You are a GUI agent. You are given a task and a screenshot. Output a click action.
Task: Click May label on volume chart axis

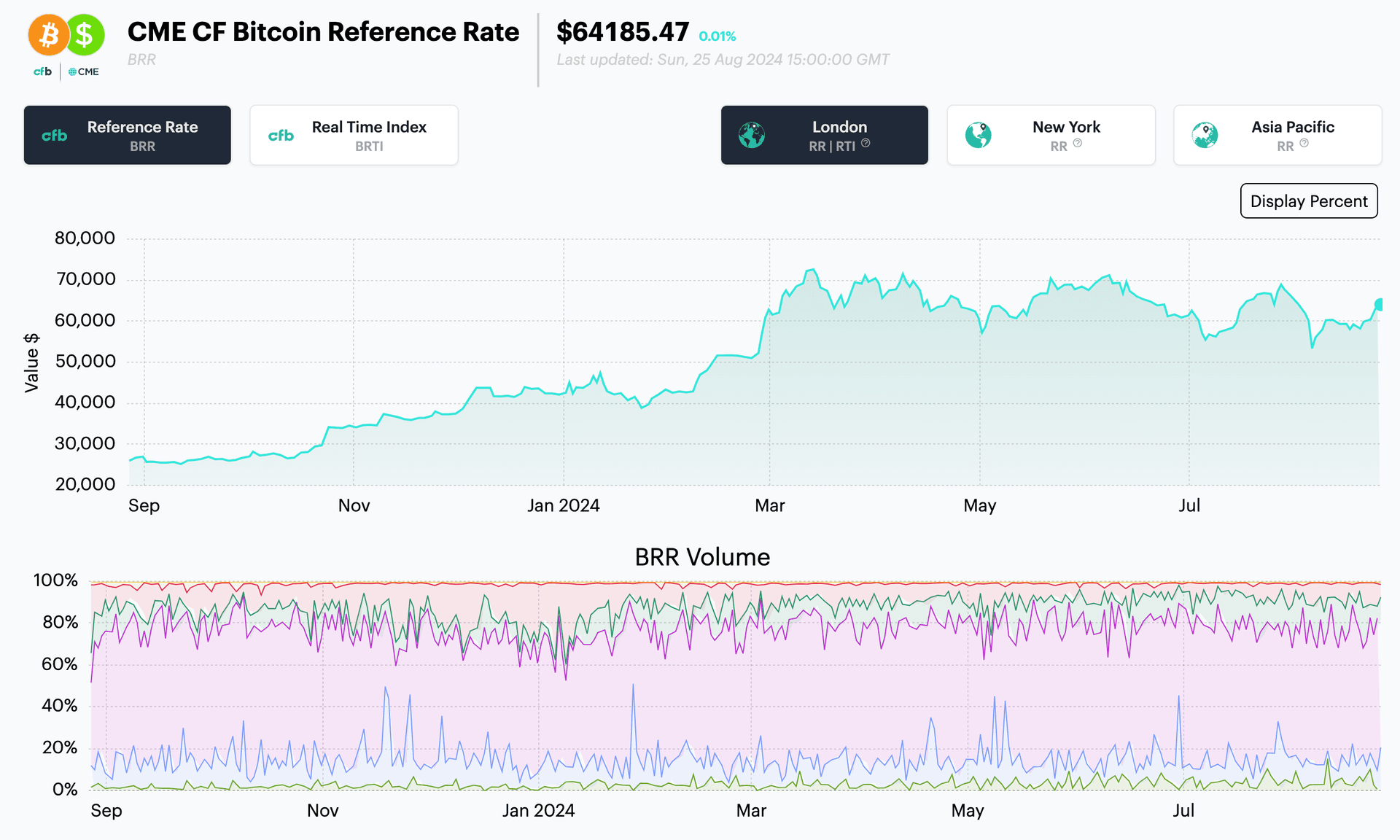[x=968, y=811]
